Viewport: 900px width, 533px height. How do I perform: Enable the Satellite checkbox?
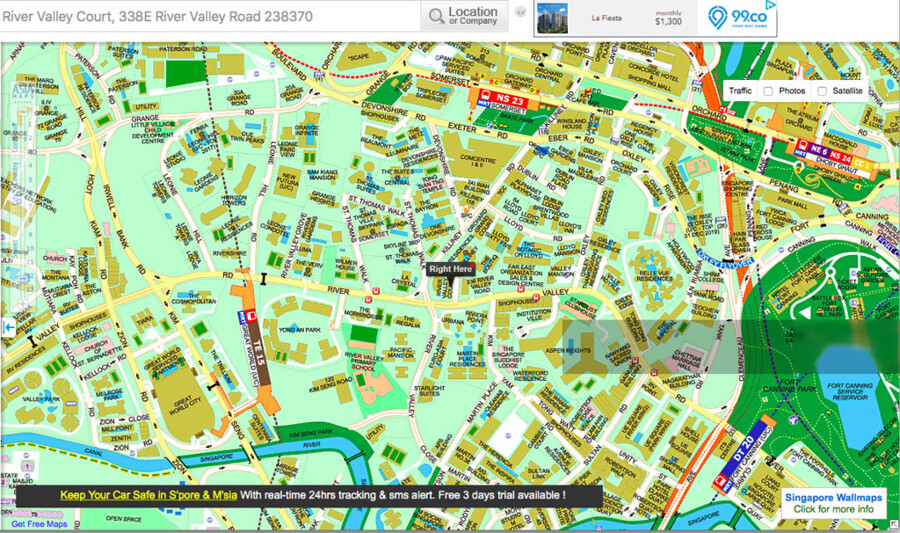click(822, 91)
